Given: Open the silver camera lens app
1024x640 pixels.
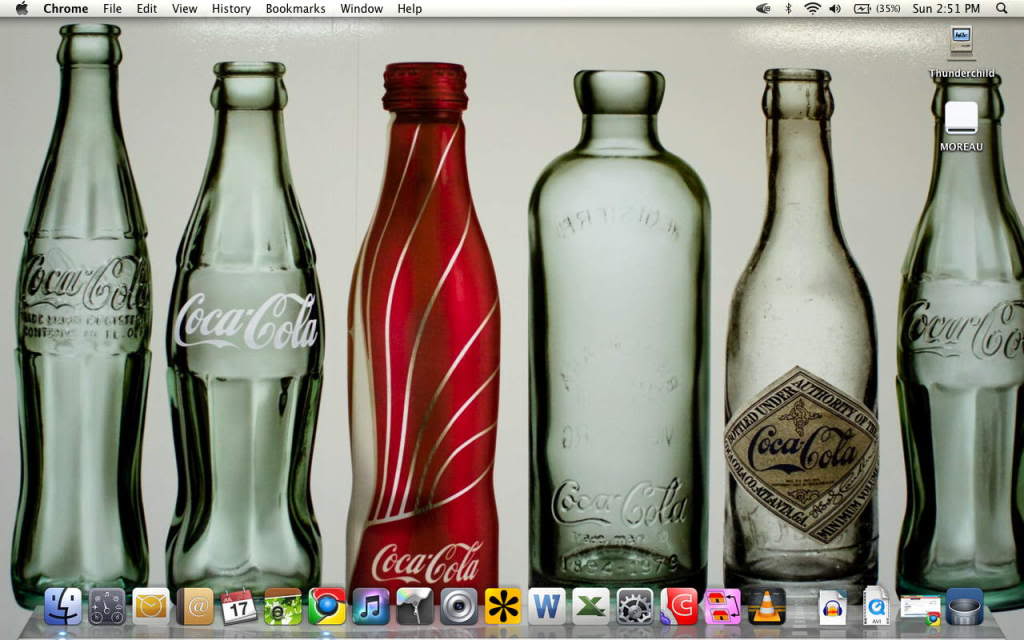Looking at the screenshot, I should 458,607.
